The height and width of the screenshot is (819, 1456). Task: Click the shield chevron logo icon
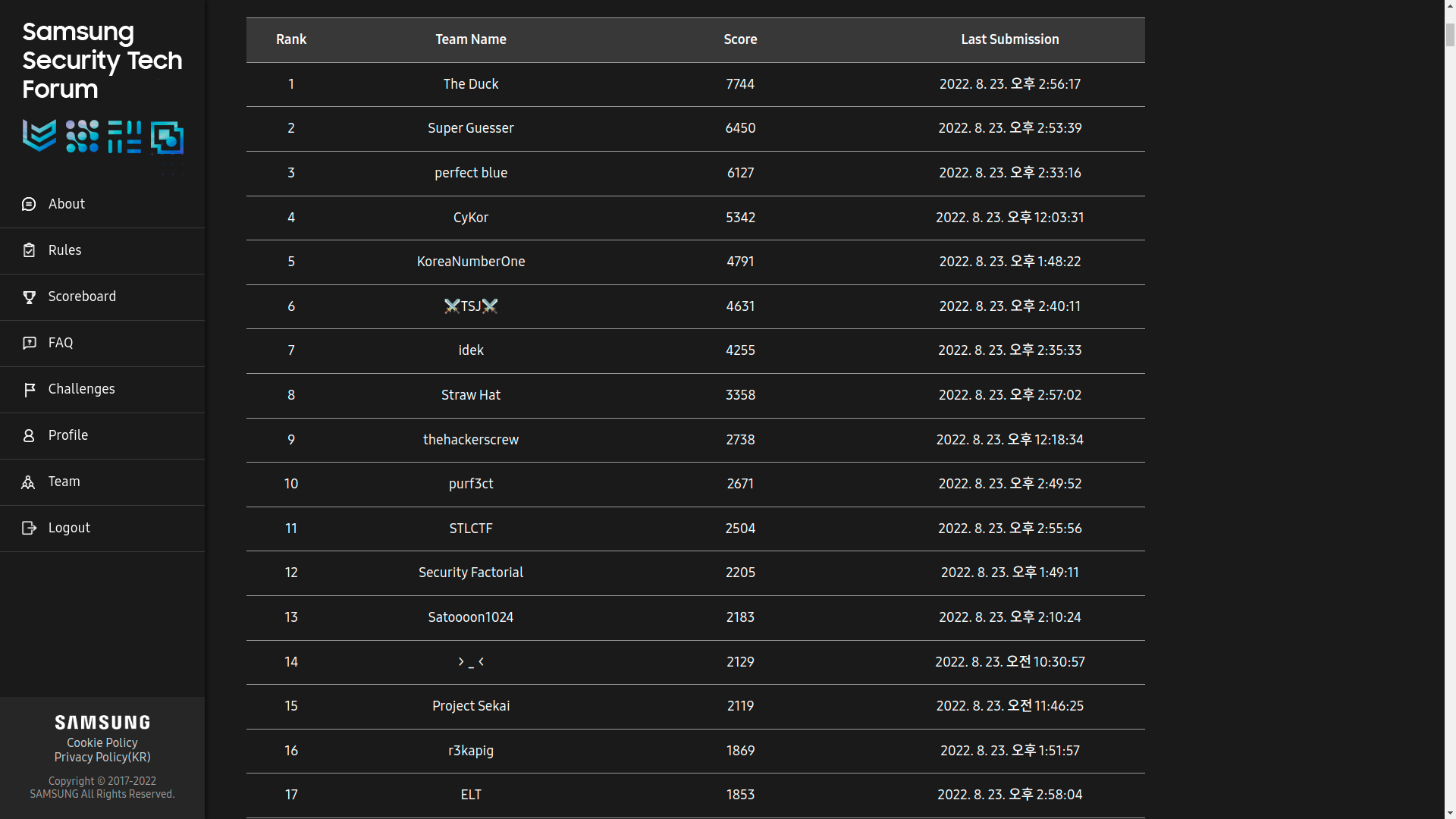[39, 136]
